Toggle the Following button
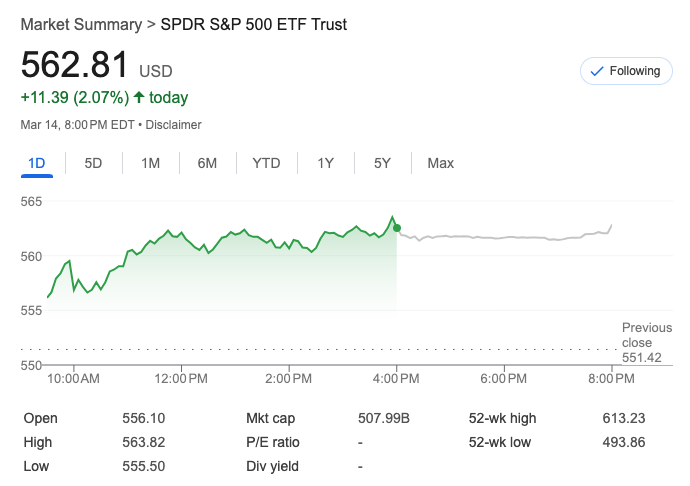 click(626, 71)
